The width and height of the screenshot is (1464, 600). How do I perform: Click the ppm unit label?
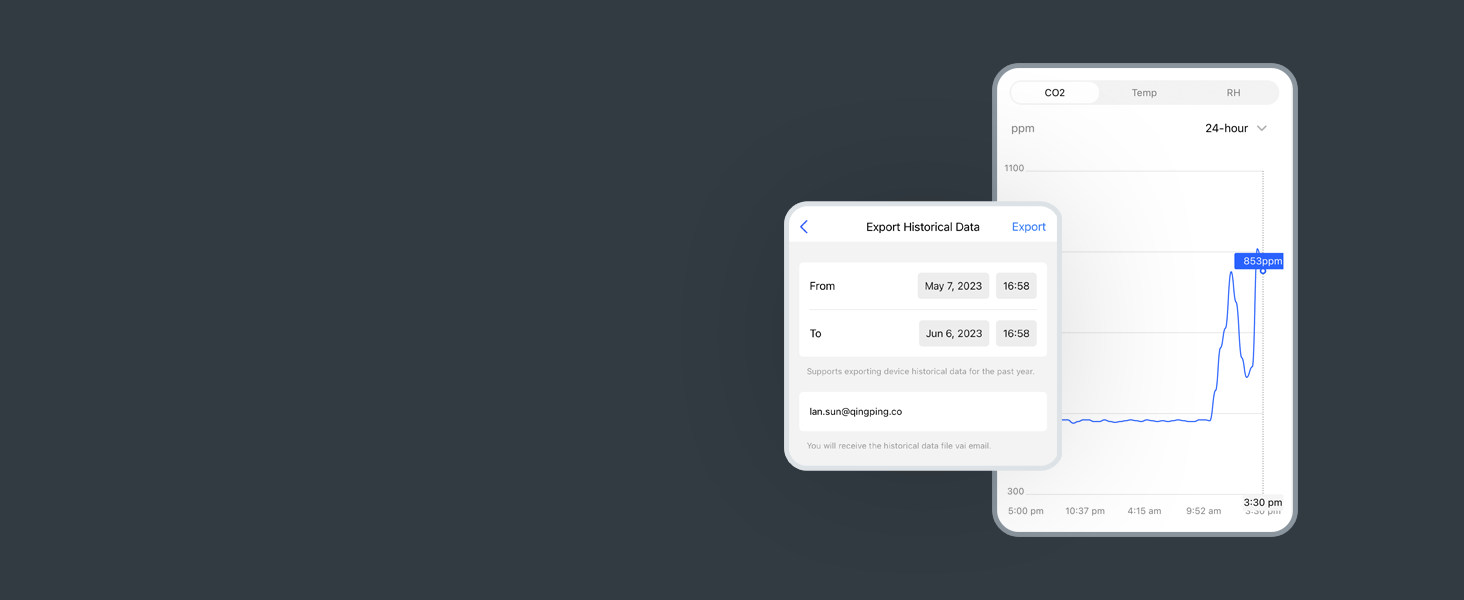tap(1023, 128)
